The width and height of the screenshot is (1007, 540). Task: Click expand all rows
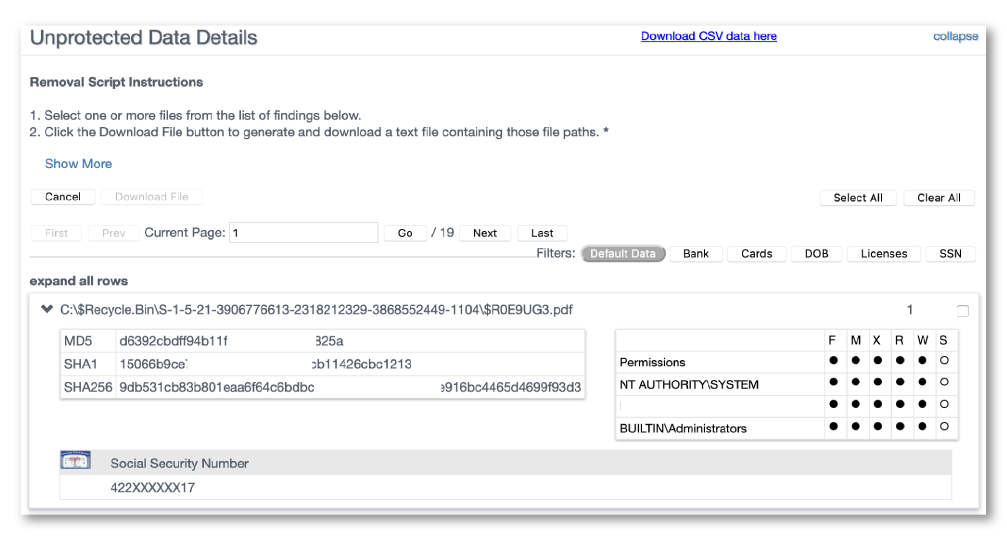click(78, 281)
